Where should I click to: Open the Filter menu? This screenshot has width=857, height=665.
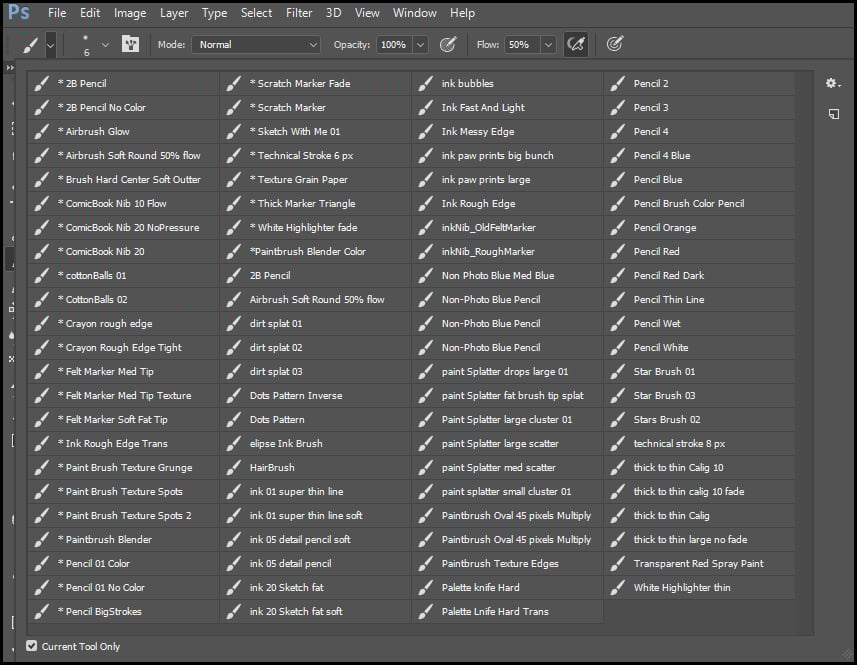click(x=299, y=13)
